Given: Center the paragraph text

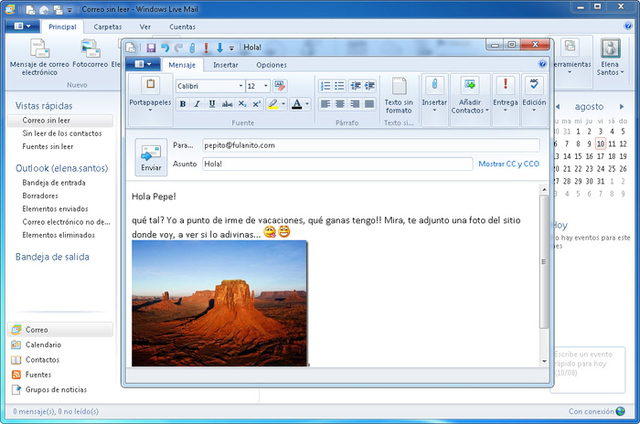Looking at the screenshot, I should pos(340,104).
